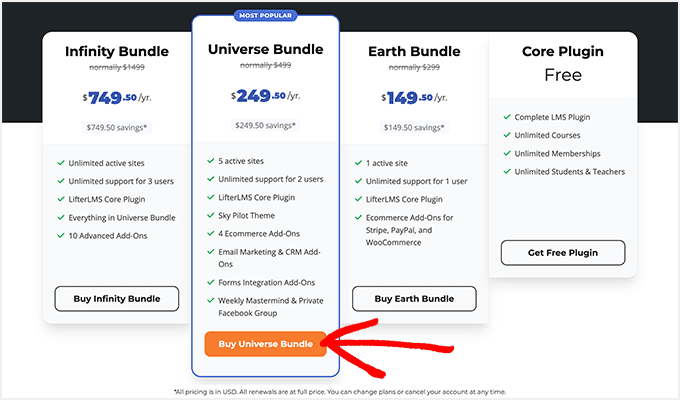Screen dimensions: 680x400
Task: Click checkmark next to 1 active site
Action: [357, 163]
